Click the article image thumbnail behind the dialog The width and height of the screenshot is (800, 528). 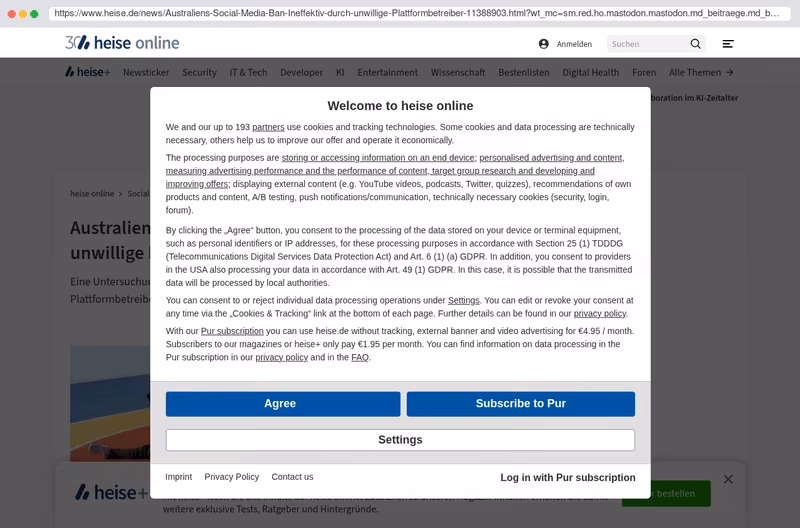(x=110, y=403)
